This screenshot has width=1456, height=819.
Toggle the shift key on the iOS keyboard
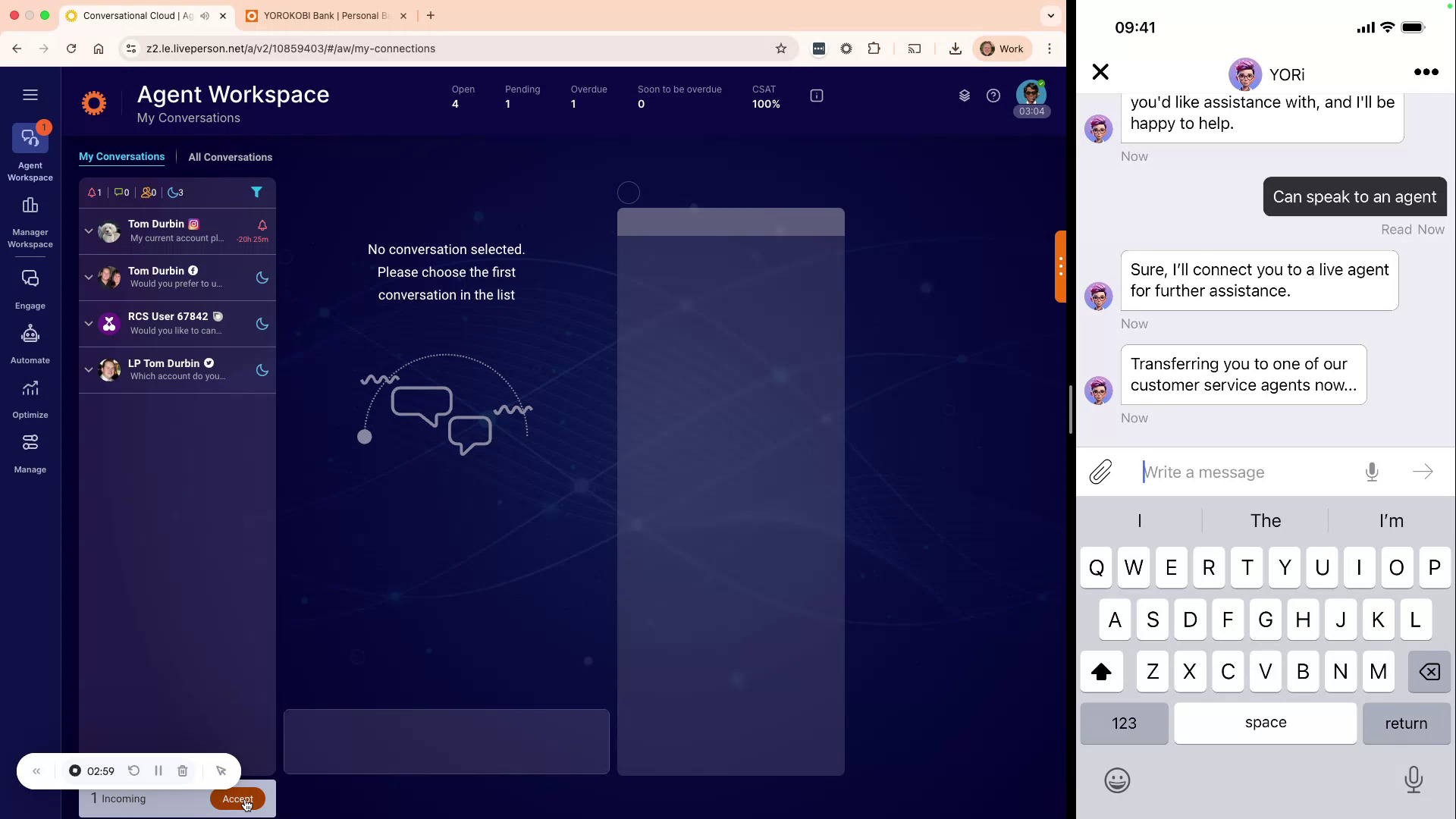pyautogui.click(x=1101, y=672)
